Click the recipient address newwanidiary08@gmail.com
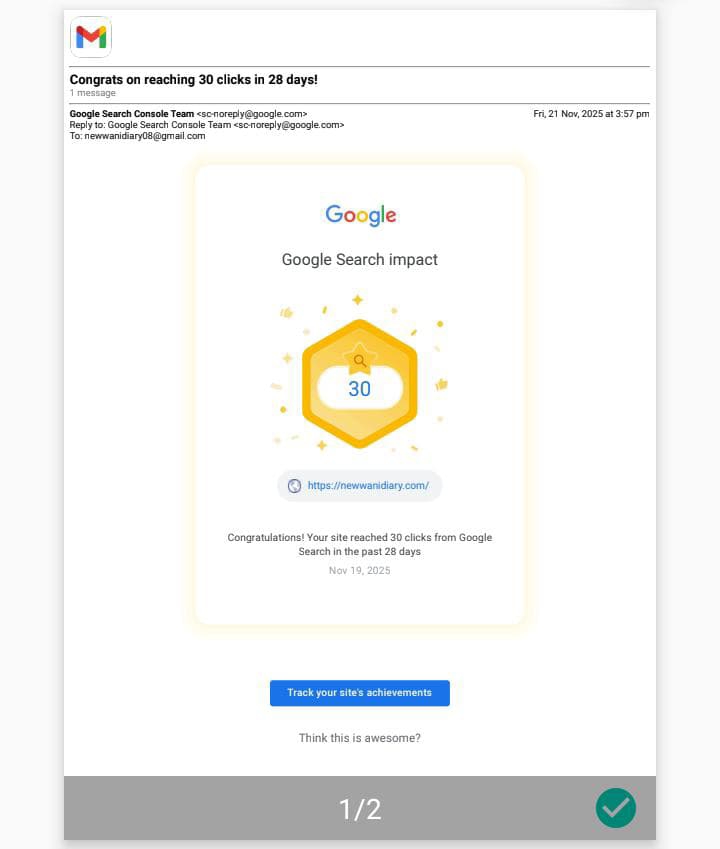The width and height of the screenshot is (720, 849). coord(144,136)
